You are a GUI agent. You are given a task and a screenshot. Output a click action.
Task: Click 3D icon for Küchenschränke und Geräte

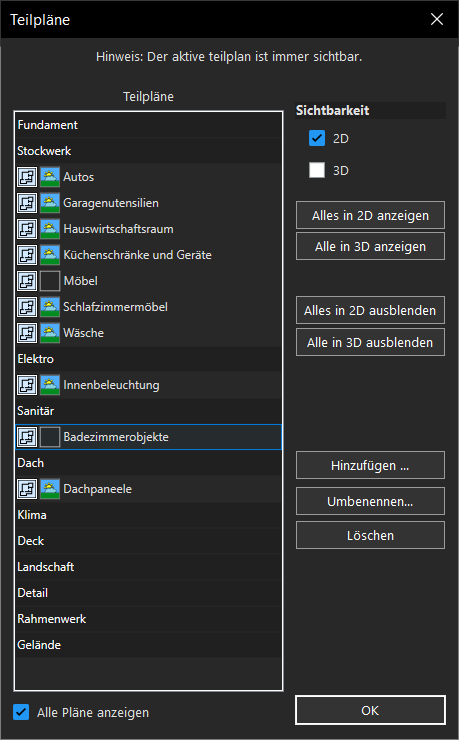(50, 255)
